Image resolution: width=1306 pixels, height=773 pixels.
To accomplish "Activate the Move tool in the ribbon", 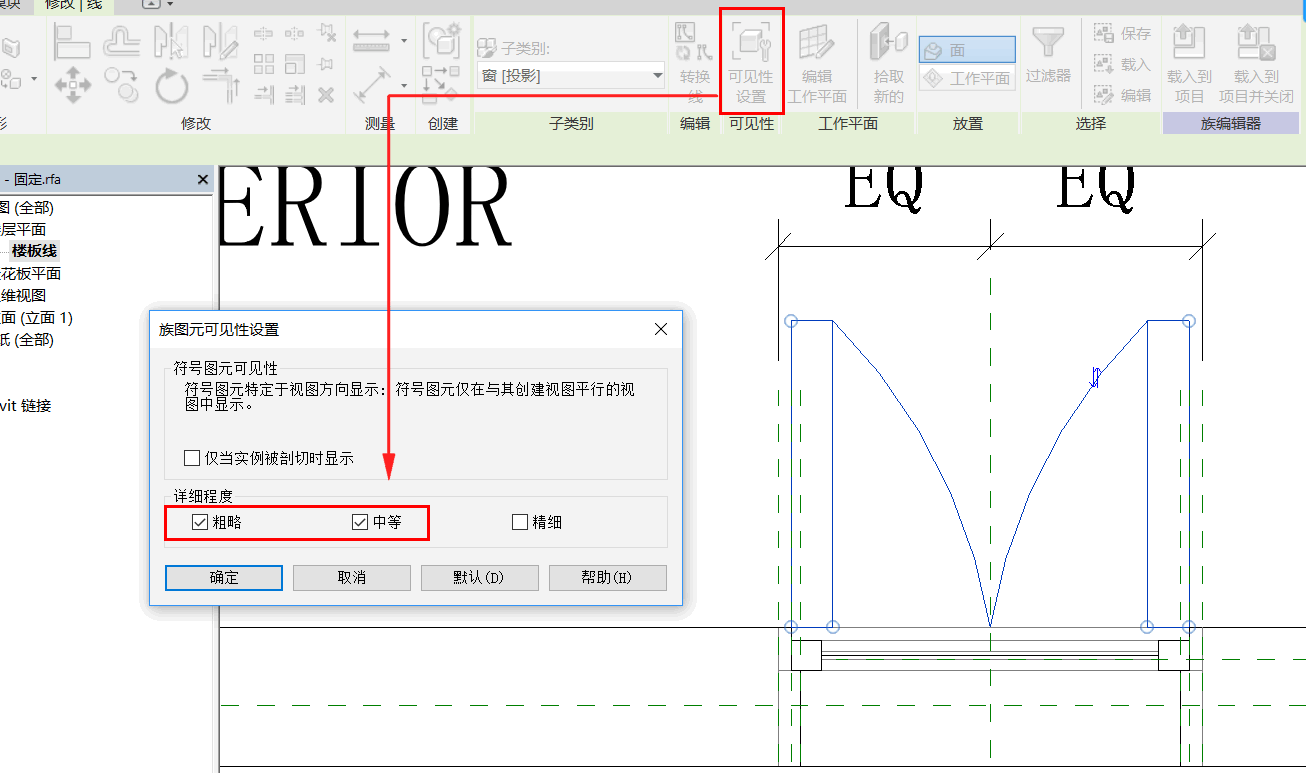I will 72,85.
